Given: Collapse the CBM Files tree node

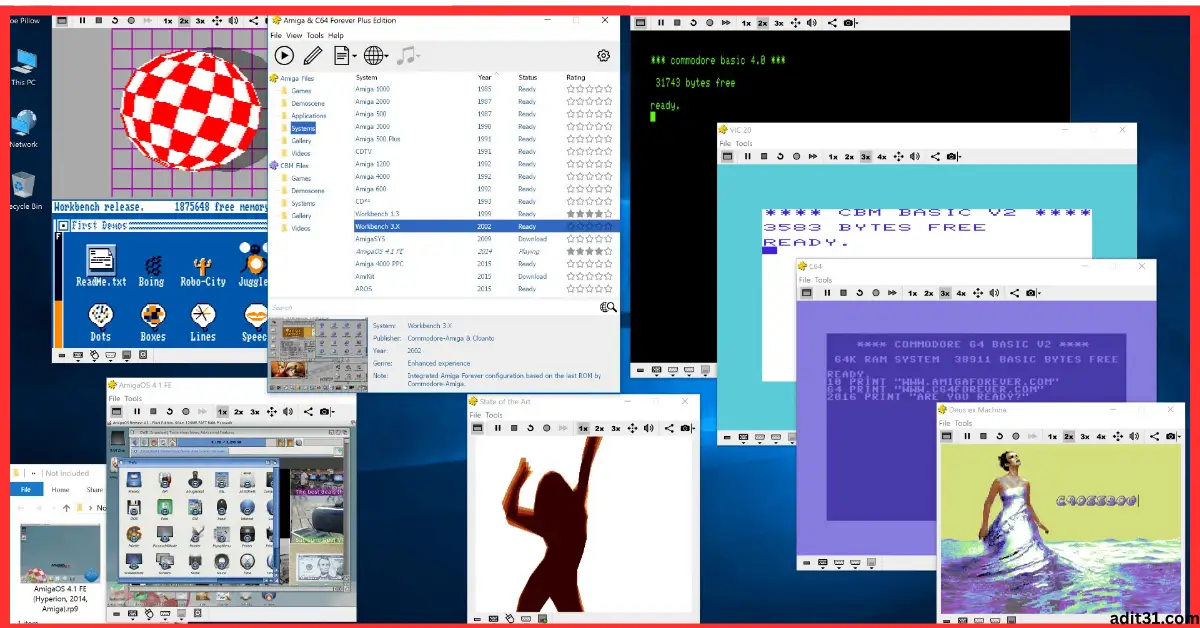Looking at the screenshot, I should point(273,165).
